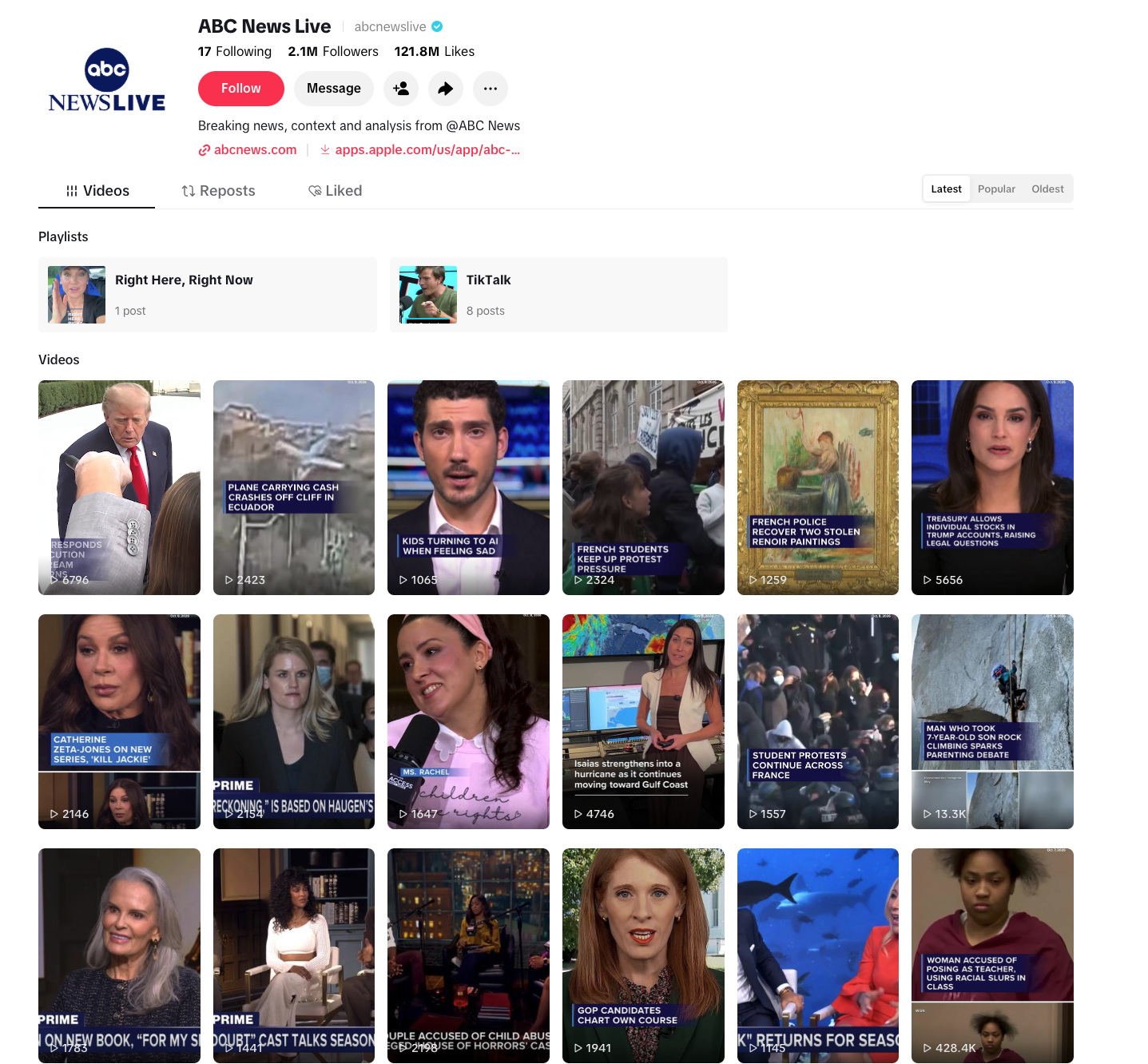1148x1064 pixels.
Task: Play the new book video with 1783 views
Action: (119, 955)
